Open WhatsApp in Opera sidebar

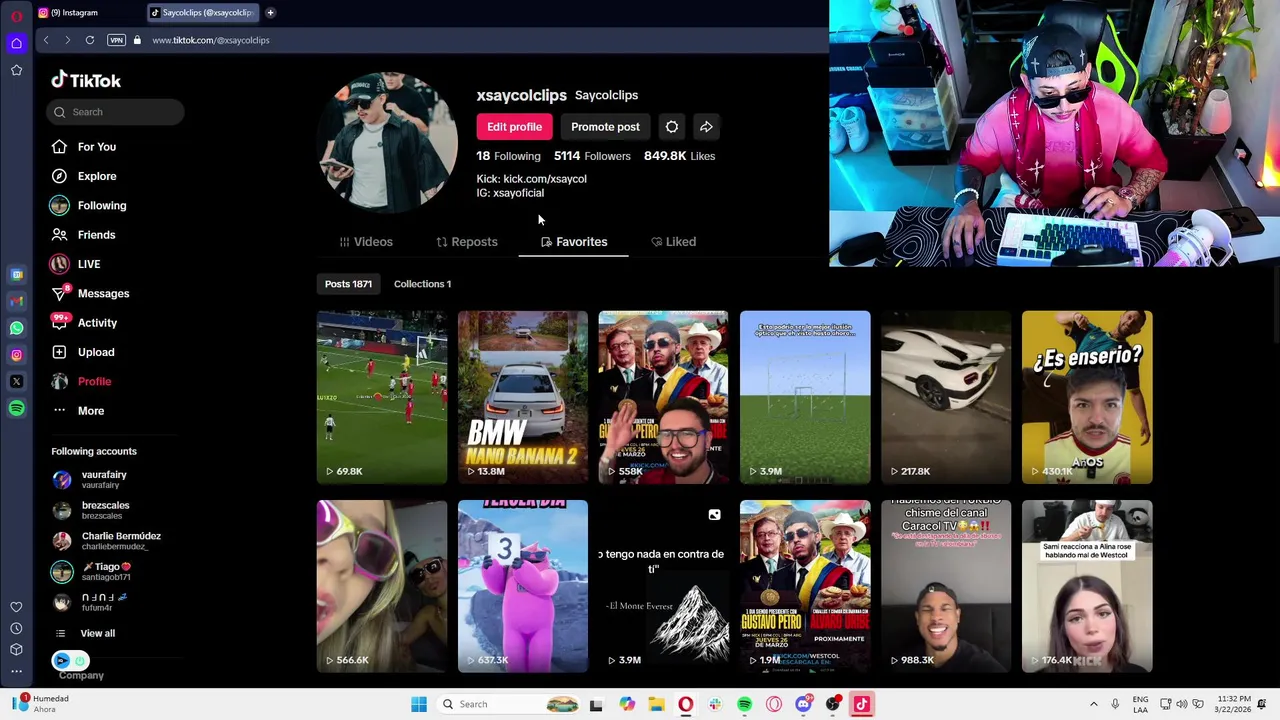(x=16, y=328)
